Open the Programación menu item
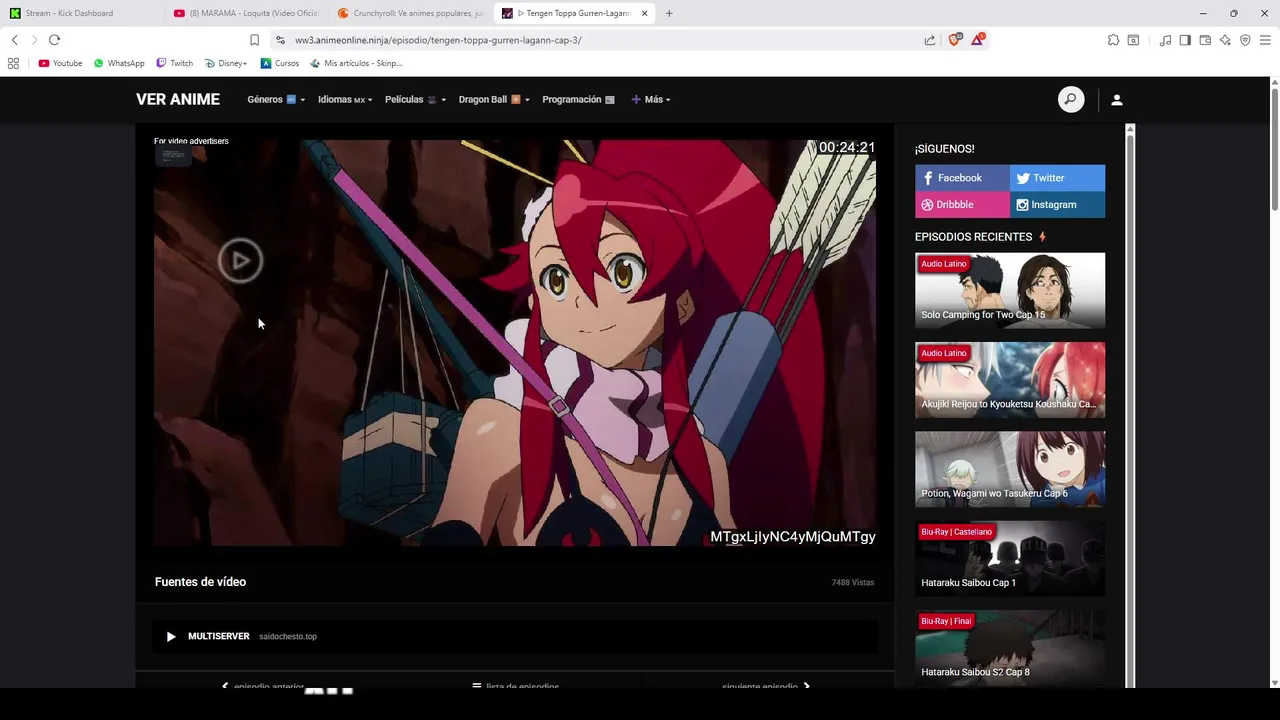 [578, 99]
